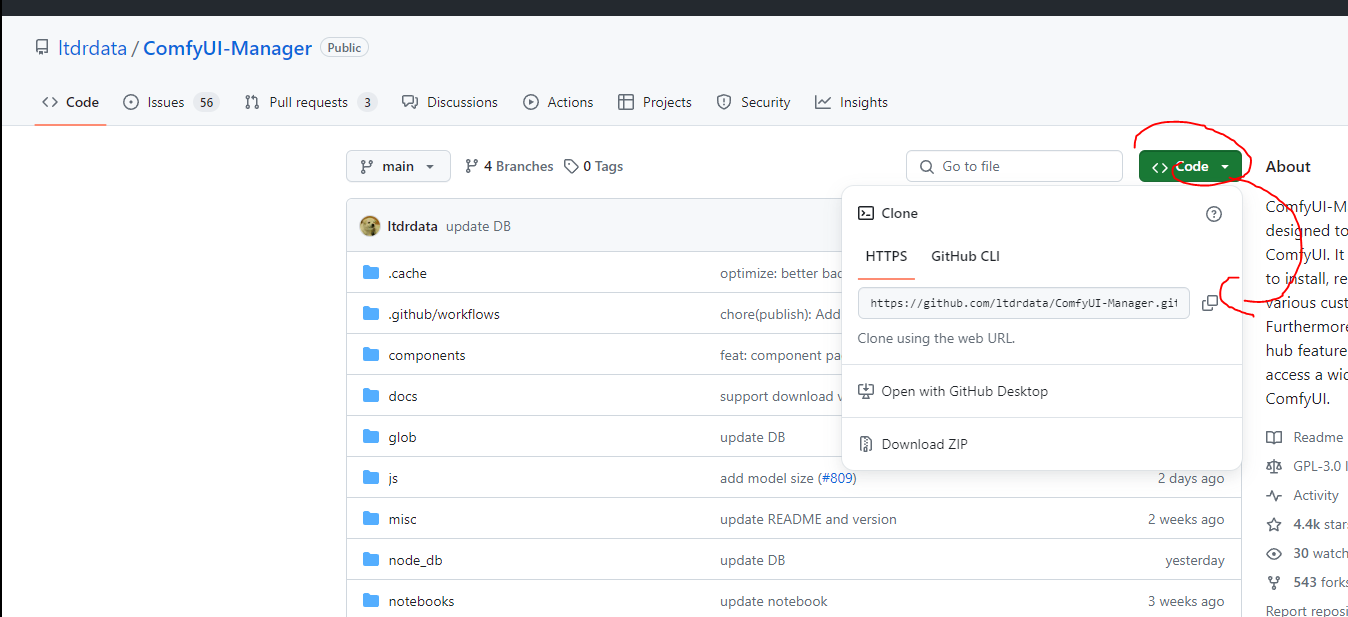The height and width of the screenshot is (617, 1348).
Task: Click the book icon beside Readme
Action: 1274,437
